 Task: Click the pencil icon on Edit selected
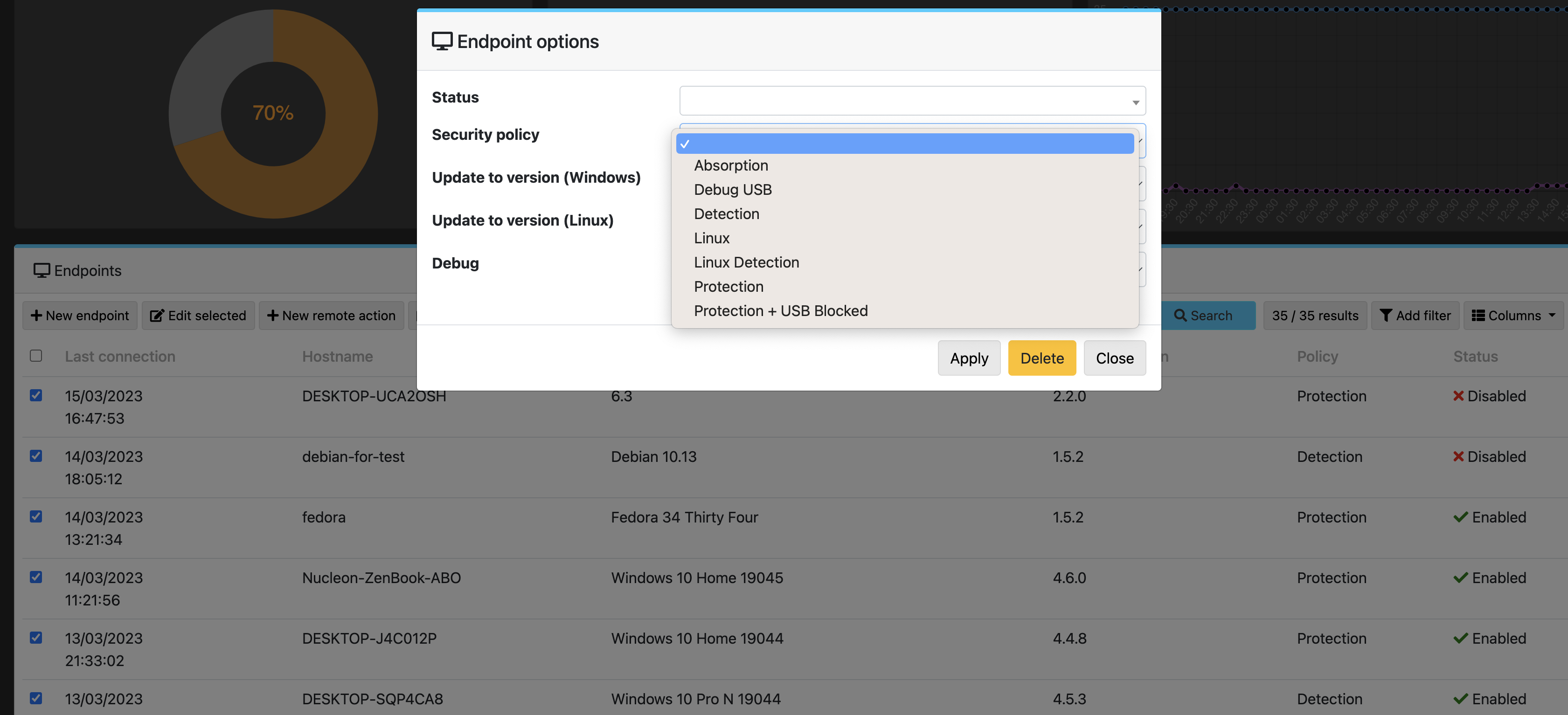tap(157, 316)
